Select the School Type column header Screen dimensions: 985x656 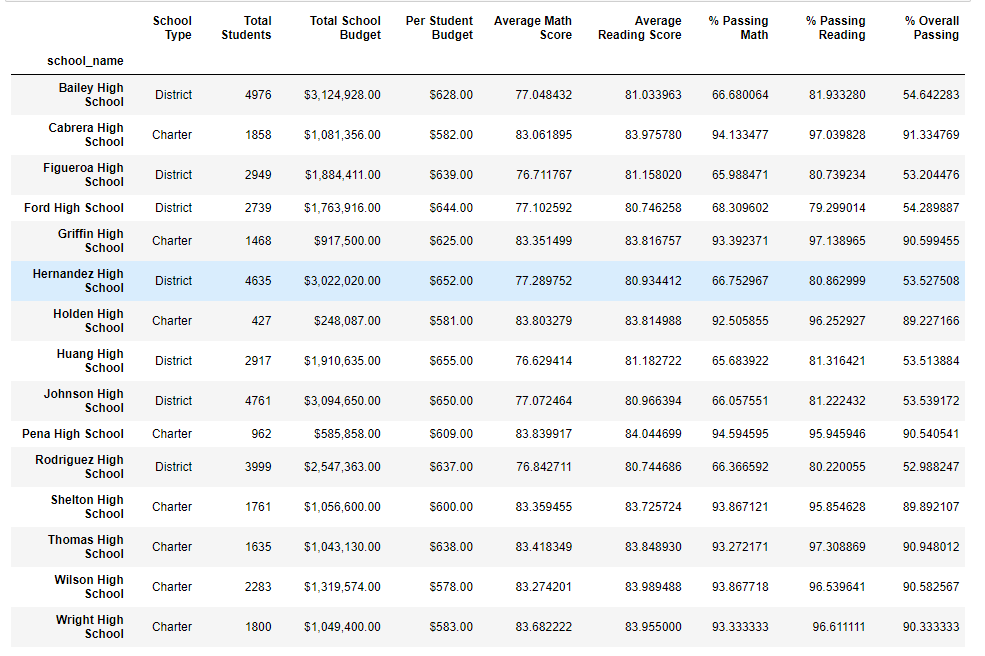pos(172,28)
